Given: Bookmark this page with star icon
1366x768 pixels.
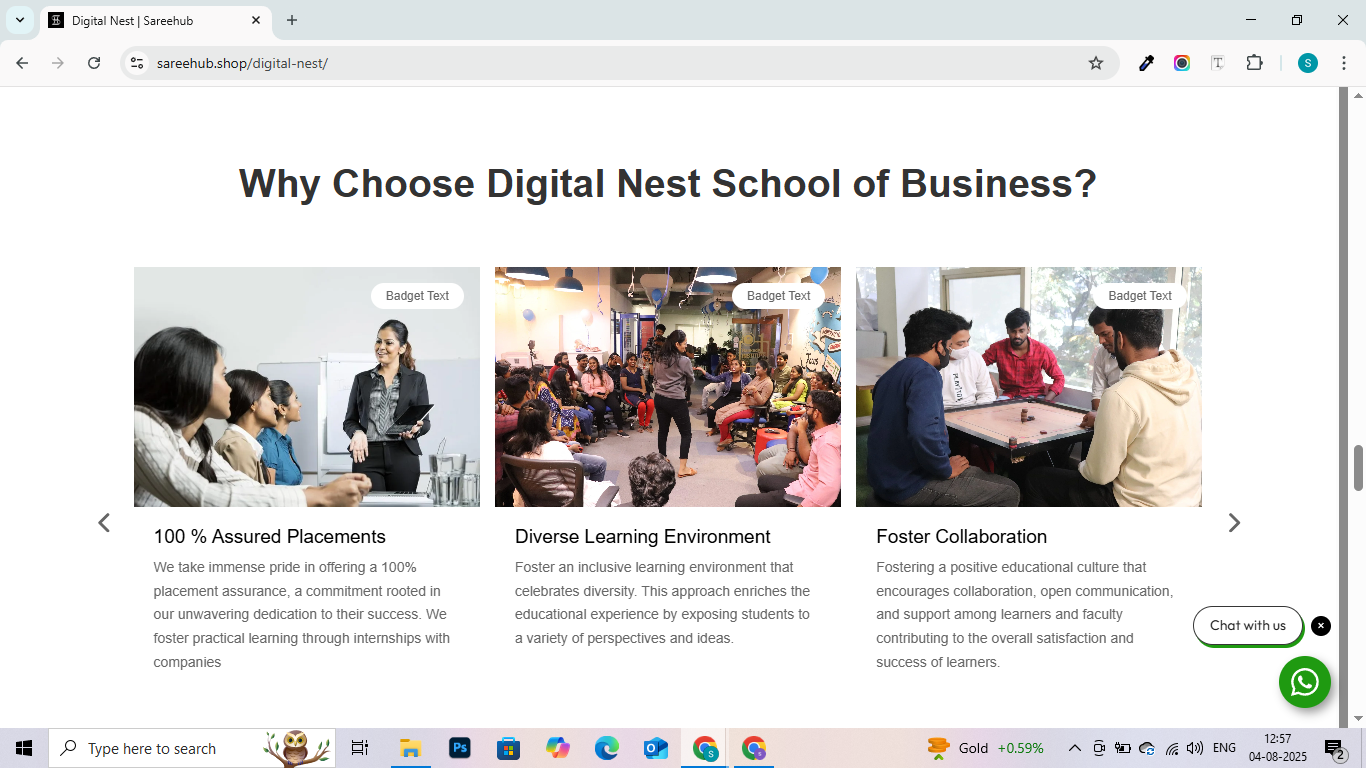Looking at the screenshot, I should [1096, 63].
